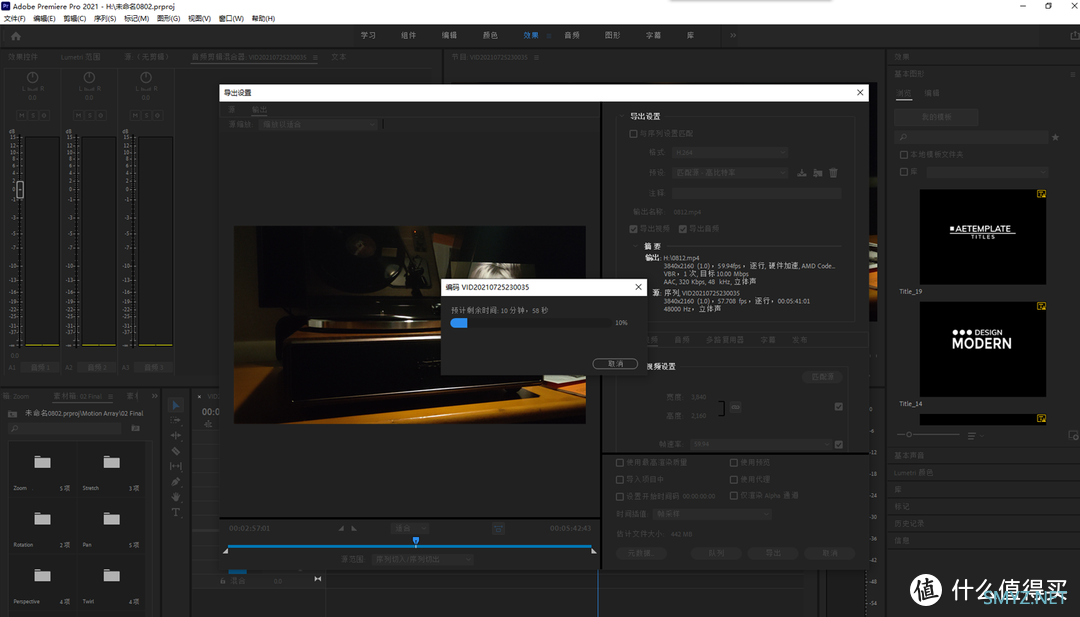The height and width of the screenshot is (617, 1080).
Task: Select the Ripple Edit tool
Action: coord(176,435)
